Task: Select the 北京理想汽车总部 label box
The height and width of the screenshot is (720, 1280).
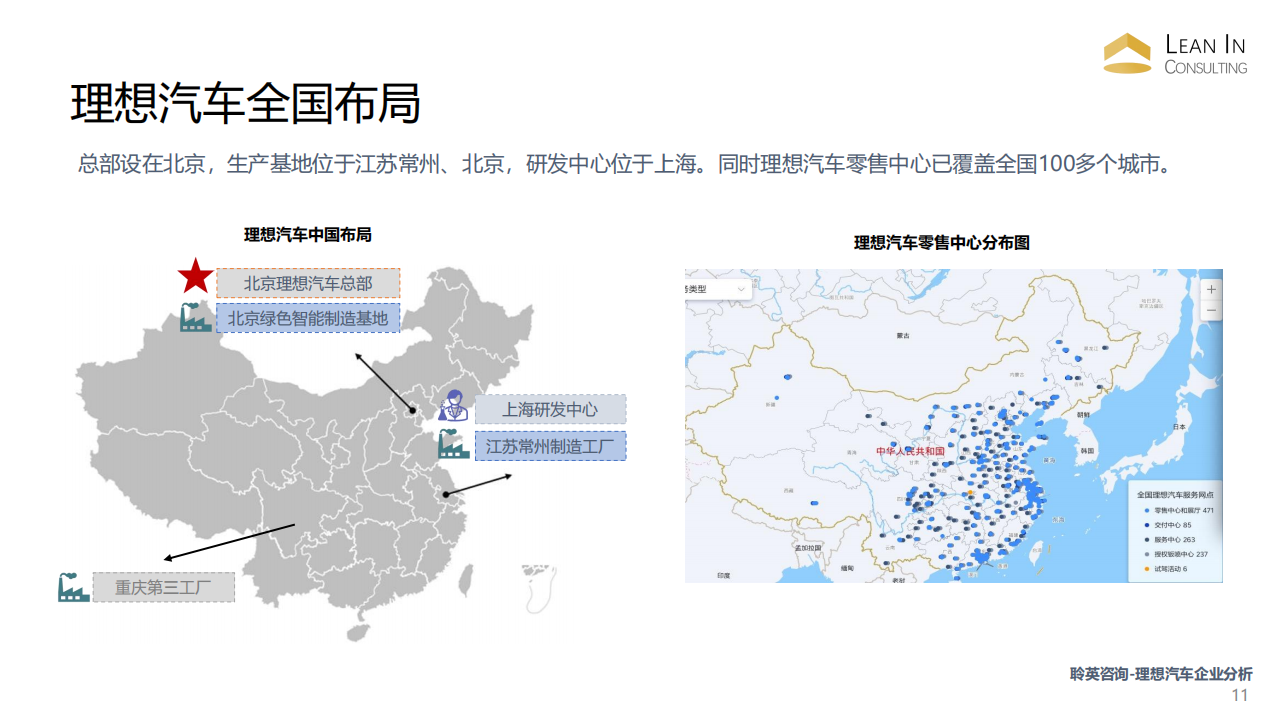Action: click(x=308, y=283)
